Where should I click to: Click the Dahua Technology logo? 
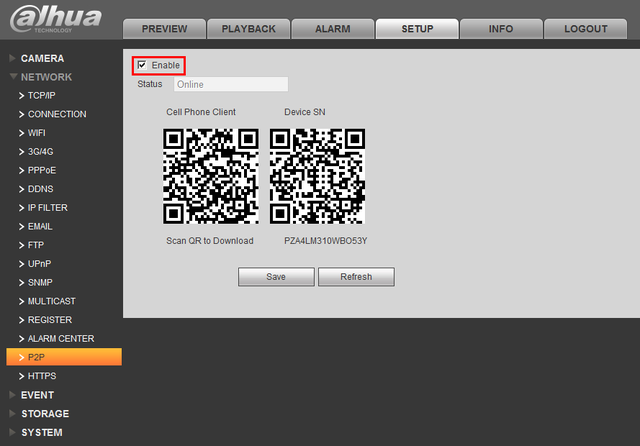coord(56,19)
